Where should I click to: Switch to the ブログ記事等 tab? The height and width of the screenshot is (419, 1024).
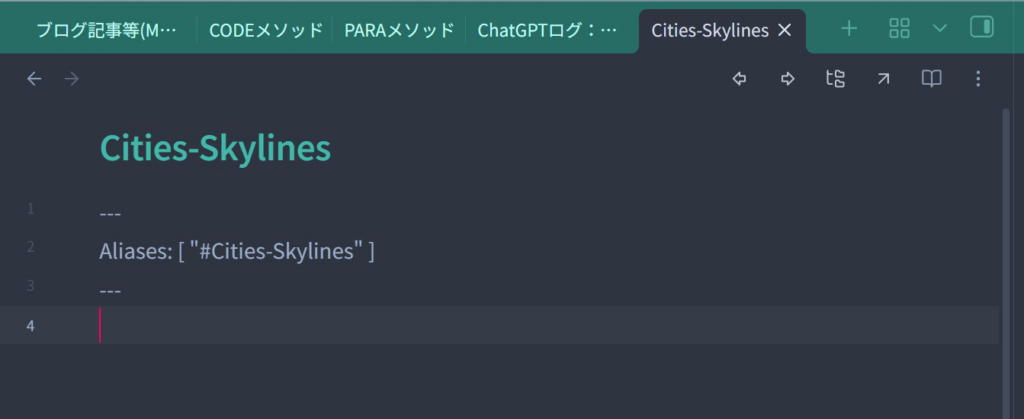[106, 30]
